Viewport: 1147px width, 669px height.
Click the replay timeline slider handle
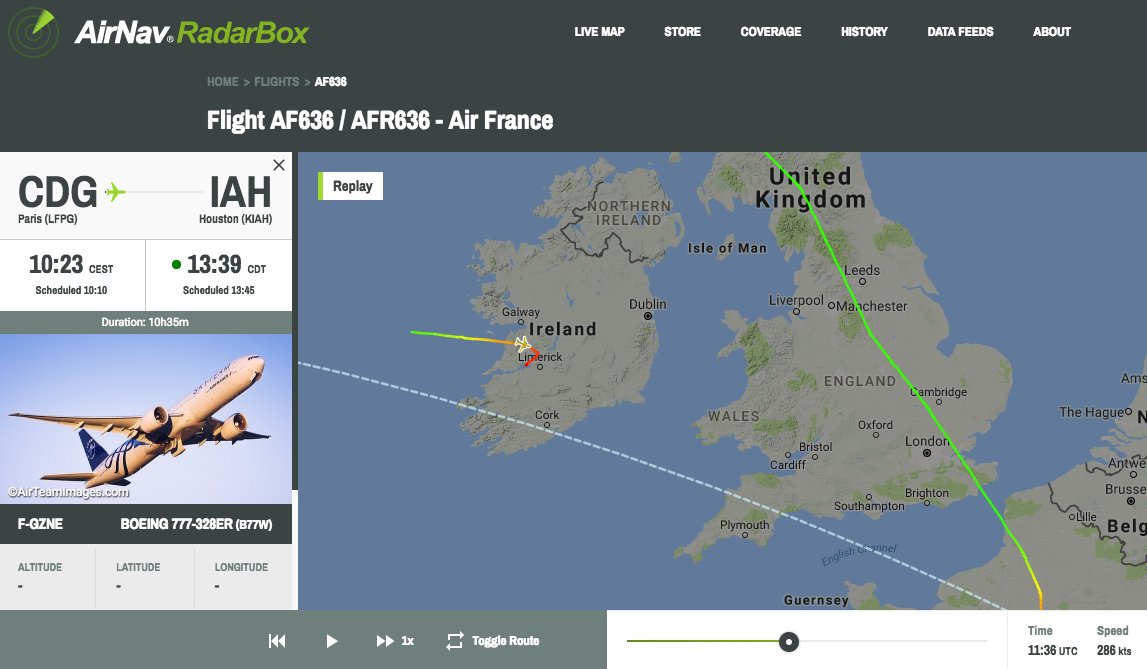tap(789, 642)
